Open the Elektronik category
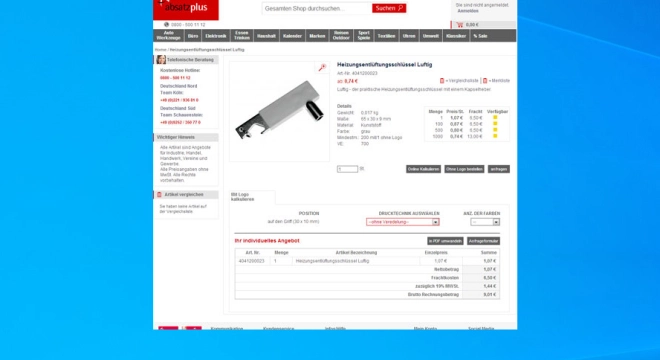This screenshot has width=660, height=360. pyautogui.click(x=216, y=36)
